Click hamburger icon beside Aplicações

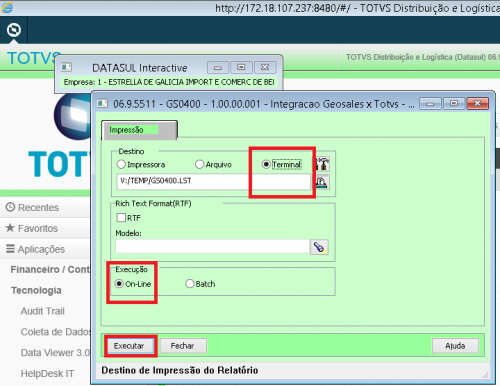[10, 249]
